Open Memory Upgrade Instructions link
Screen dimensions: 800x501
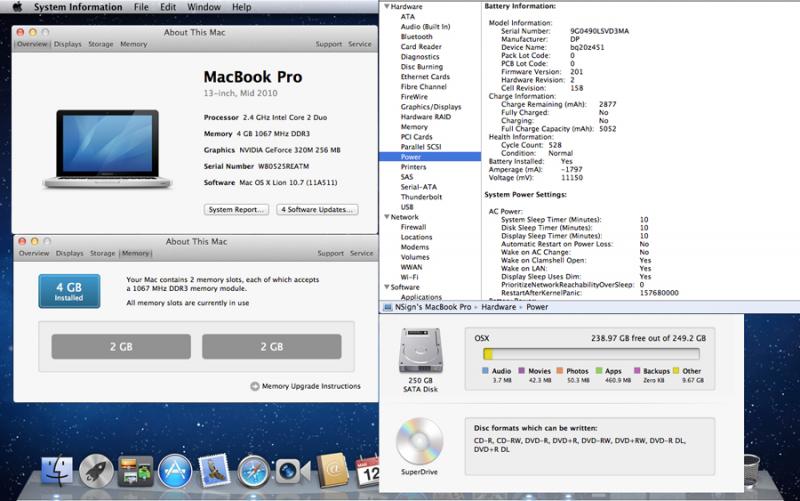click(x=311, y=386)
